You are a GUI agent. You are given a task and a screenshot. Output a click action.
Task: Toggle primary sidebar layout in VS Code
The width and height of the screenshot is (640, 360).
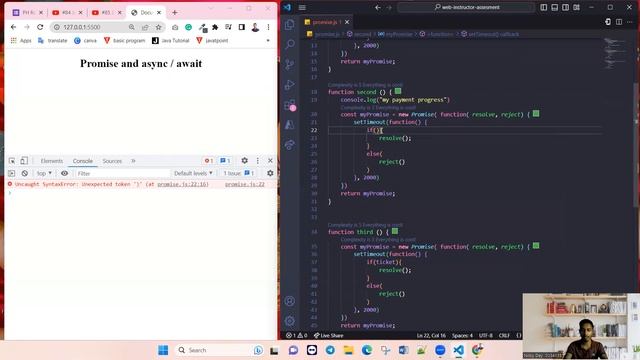point(544,7)
